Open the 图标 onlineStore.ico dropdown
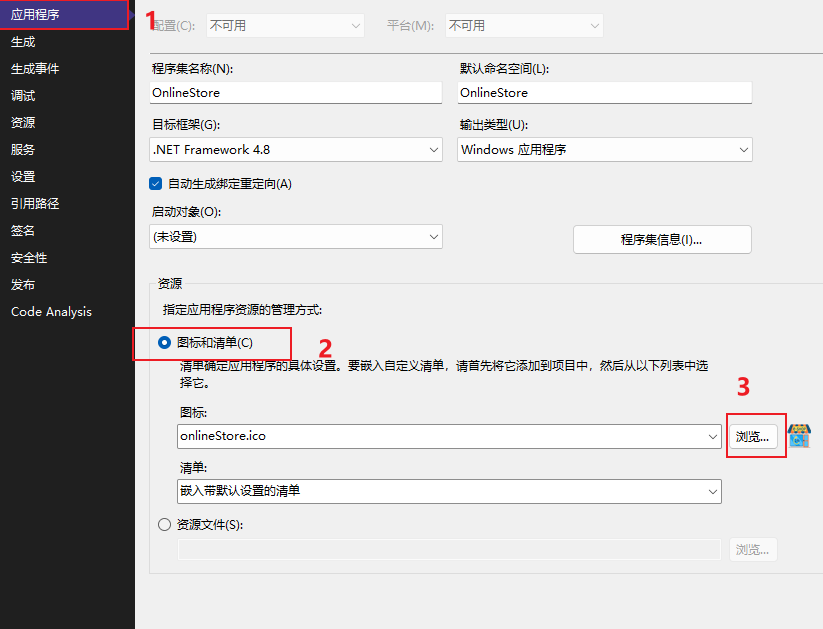This screenshot has height=629, width=823. 449,436
